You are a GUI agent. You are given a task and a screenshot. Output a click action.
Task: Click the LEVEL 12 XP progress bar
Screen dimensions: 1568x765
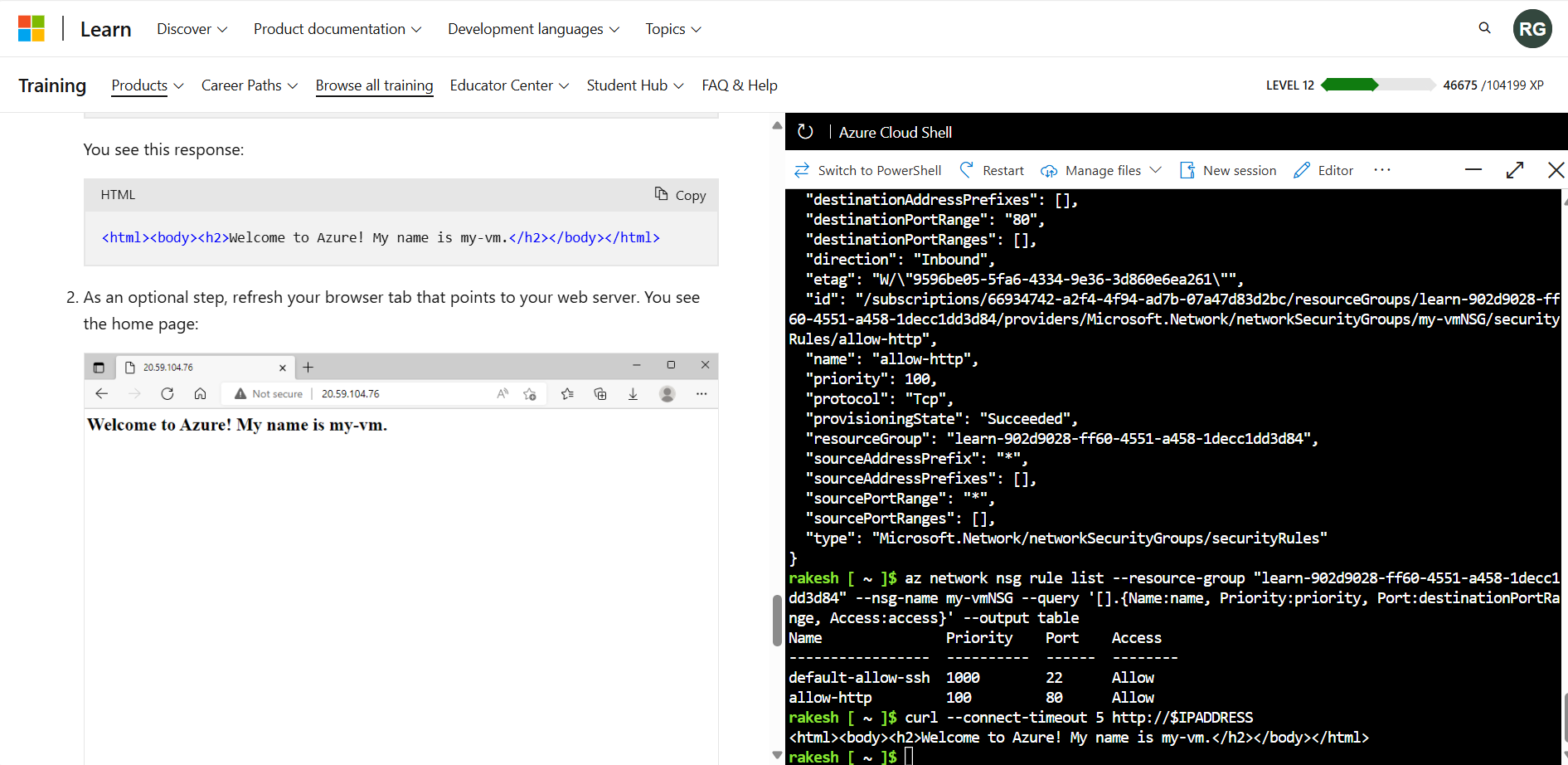(x=1378, y=85)
